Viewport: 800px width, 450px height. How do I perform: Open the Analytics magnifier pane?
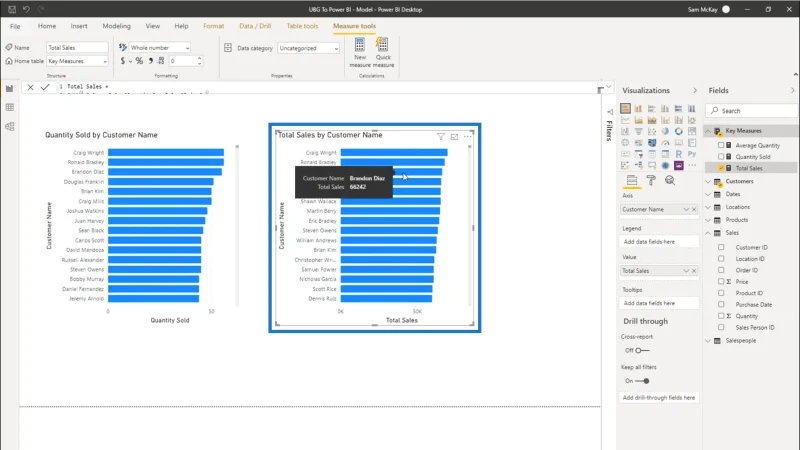(670, 180)
